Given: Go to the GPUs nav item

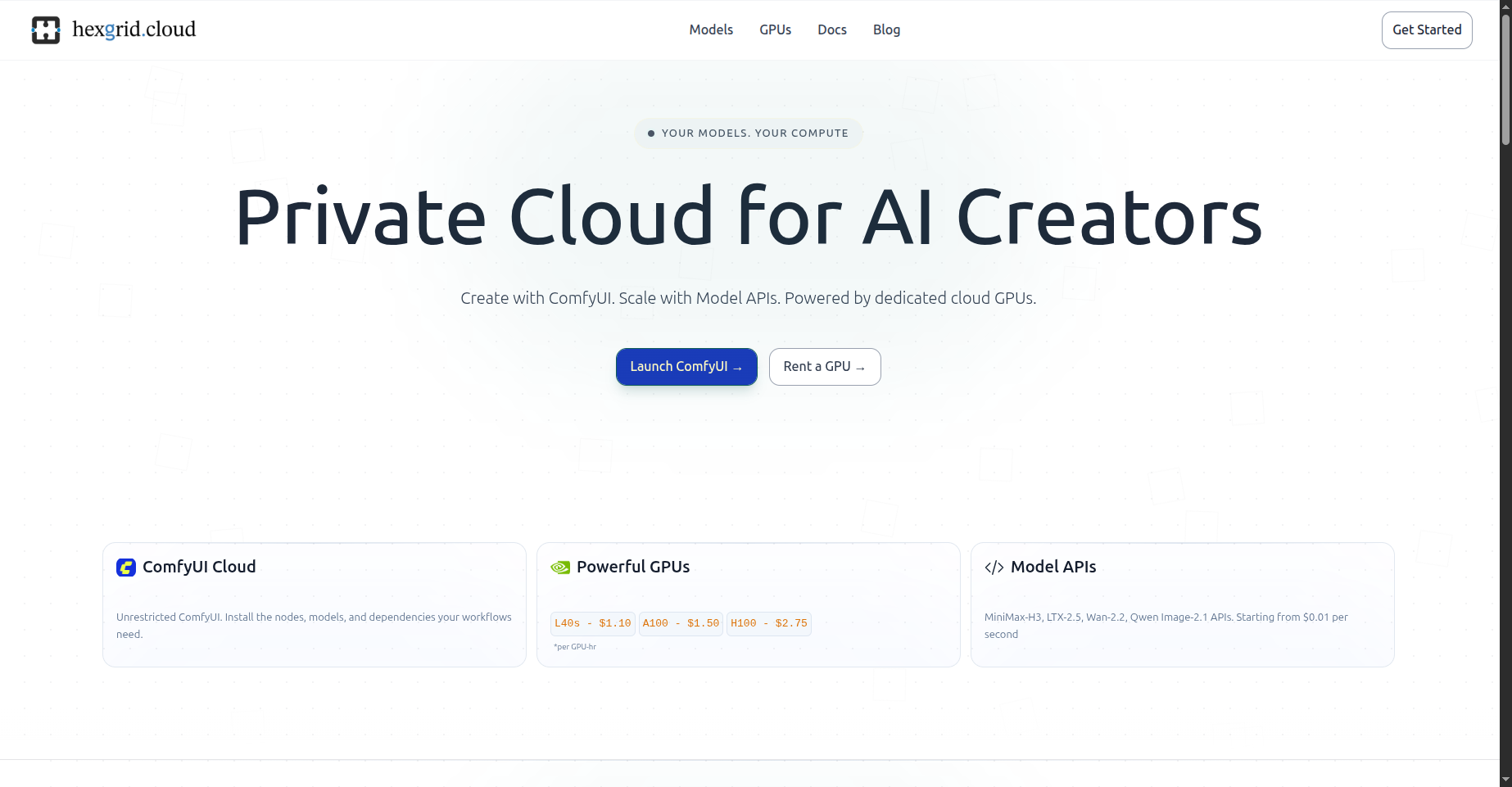Looking at the screenshot, I should (x=775, y=30).
